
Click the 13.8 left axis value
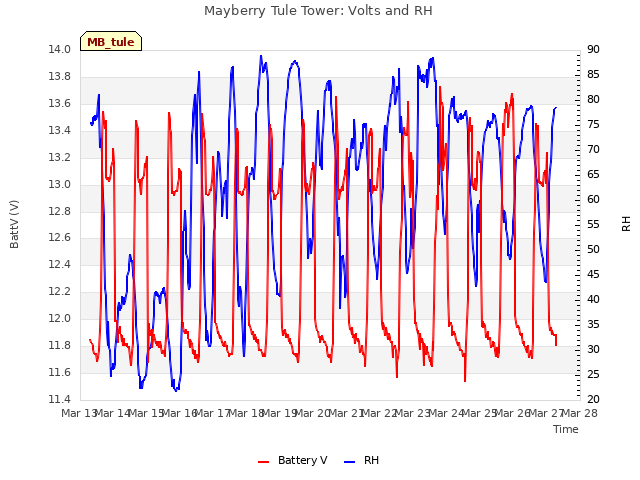pyautogui.click(x=60, y=76)
